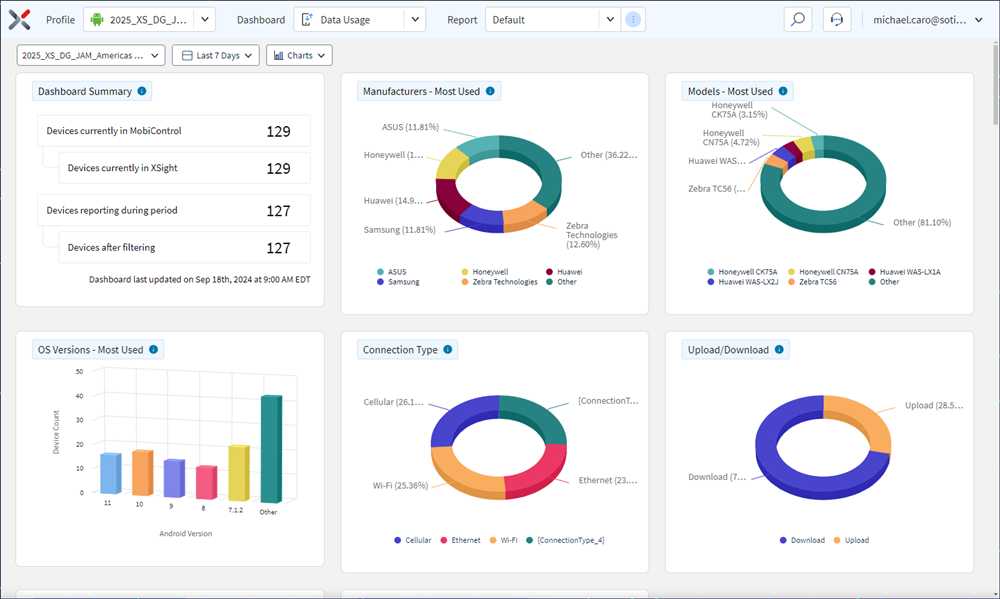This screenshot has width=1000, height=599.
Task: Toggle ASUS legend in Manufacturers chart
Action: (392, 272)
